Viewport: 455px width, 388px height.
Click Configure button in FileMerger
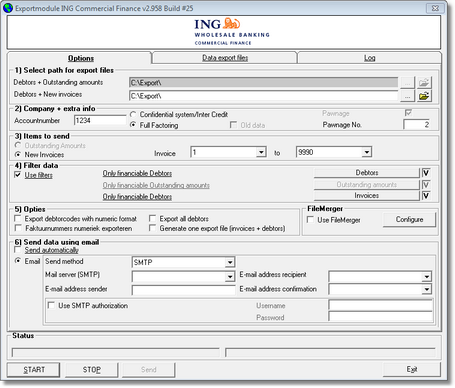[x=409, y=220]
